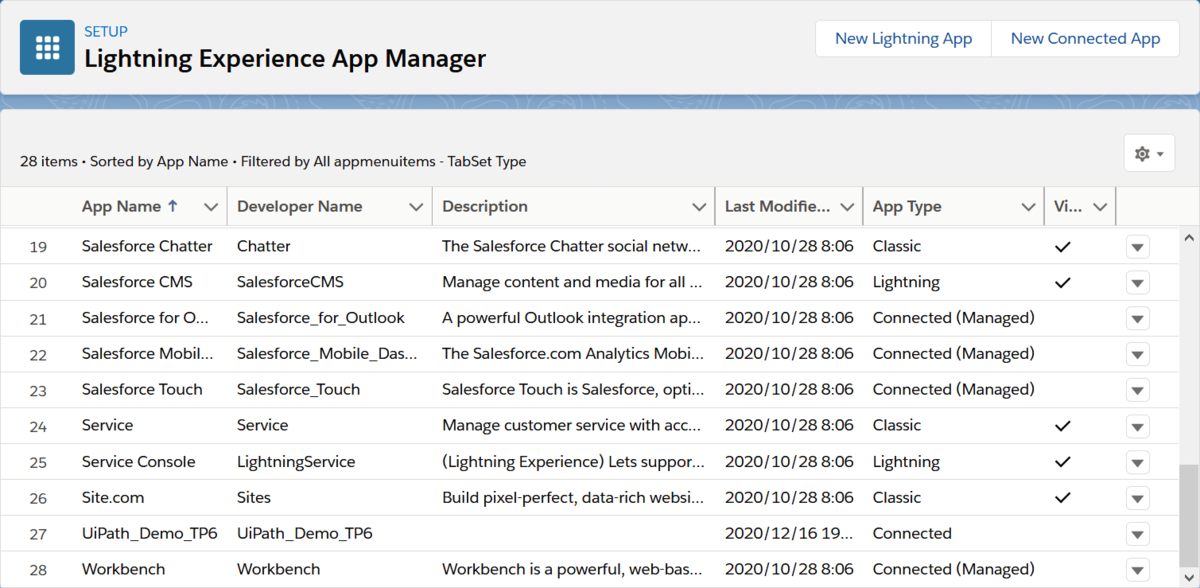Select the Salesforce Touch app name cell

(x=142, y=389)
